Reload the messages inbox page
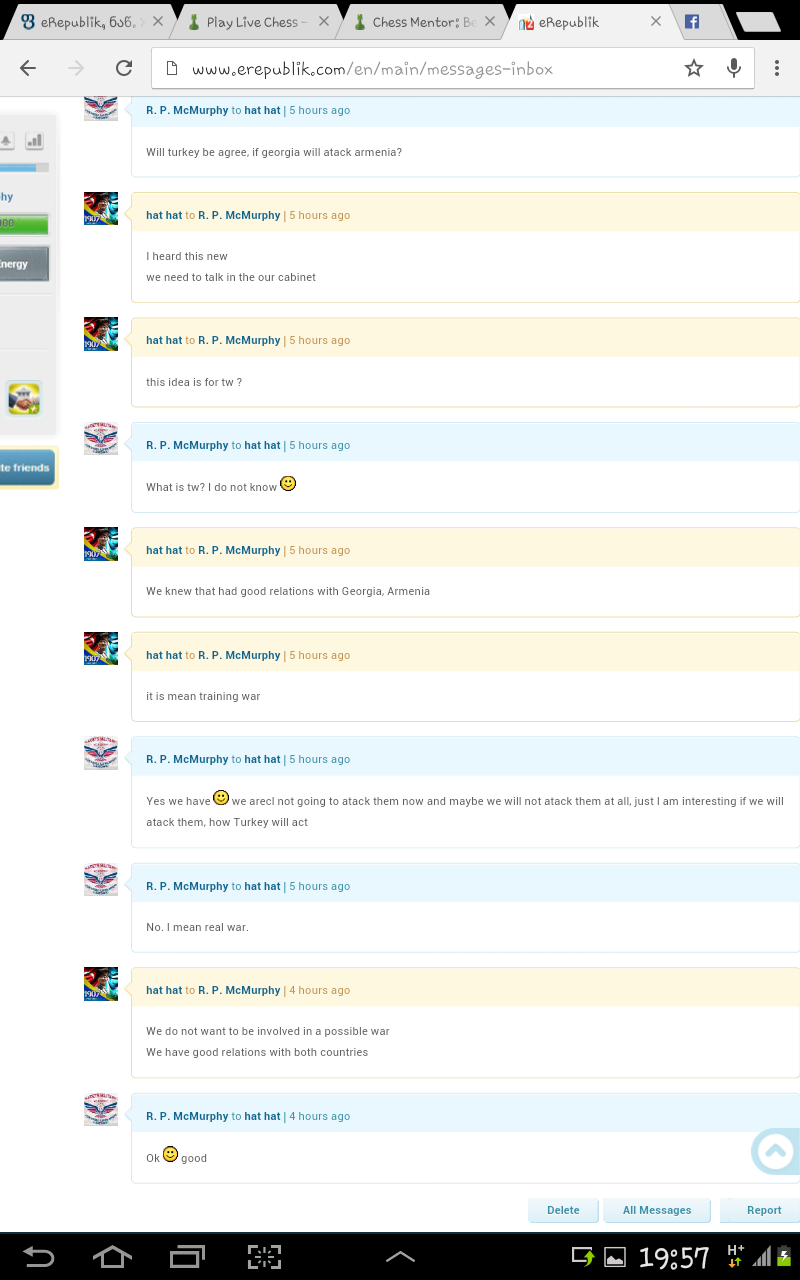Screen dimensions: 800x1280 point(123,68)
